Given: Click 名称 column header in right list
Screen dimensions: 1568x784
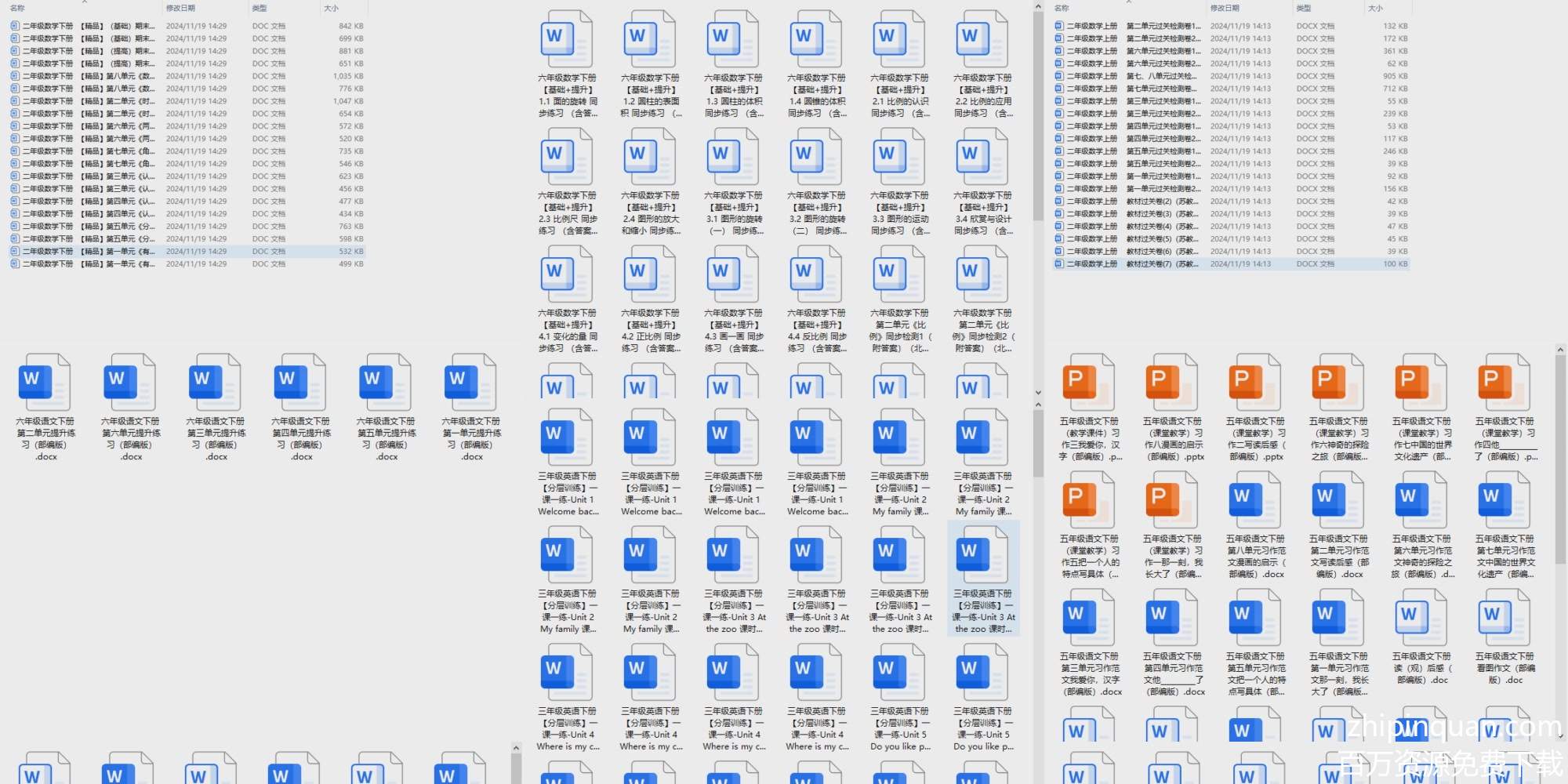Looking at the screenshot, I should tap(1062, 8).
